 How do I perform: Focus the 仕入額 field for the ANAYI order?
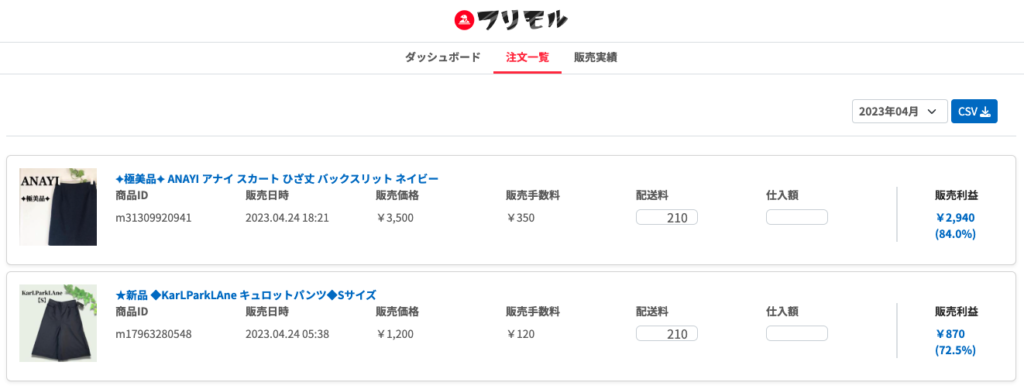797,217
